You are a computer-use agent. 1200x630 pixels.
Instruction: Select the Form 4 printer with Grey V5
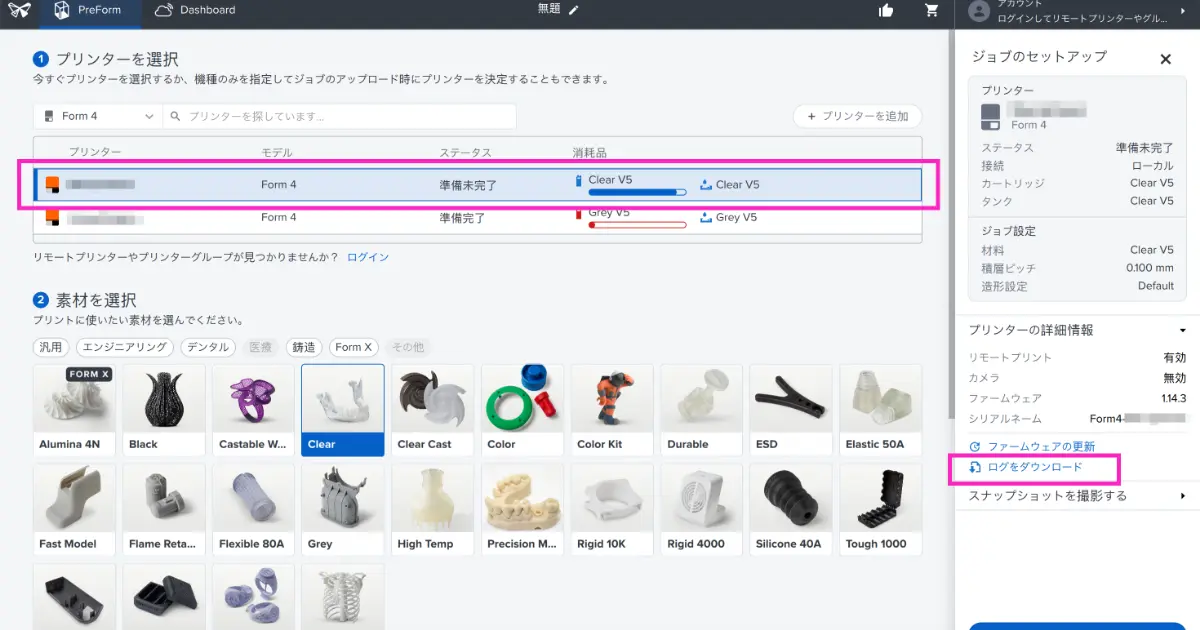pos(478,217)
